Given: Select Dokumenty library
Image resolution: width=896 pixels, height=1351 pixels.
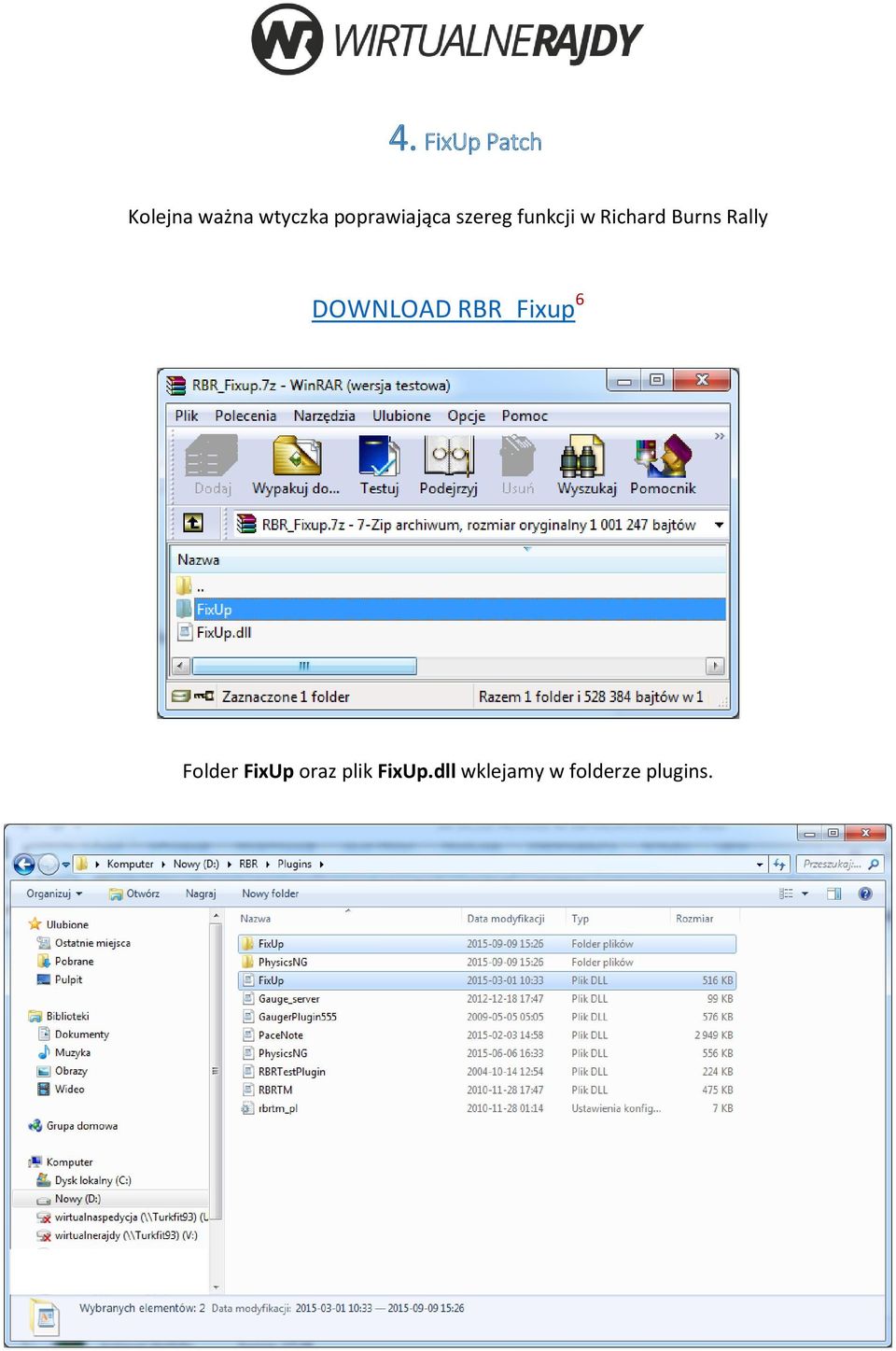Looking at the screenshot, I should [x=81, y=1034].
